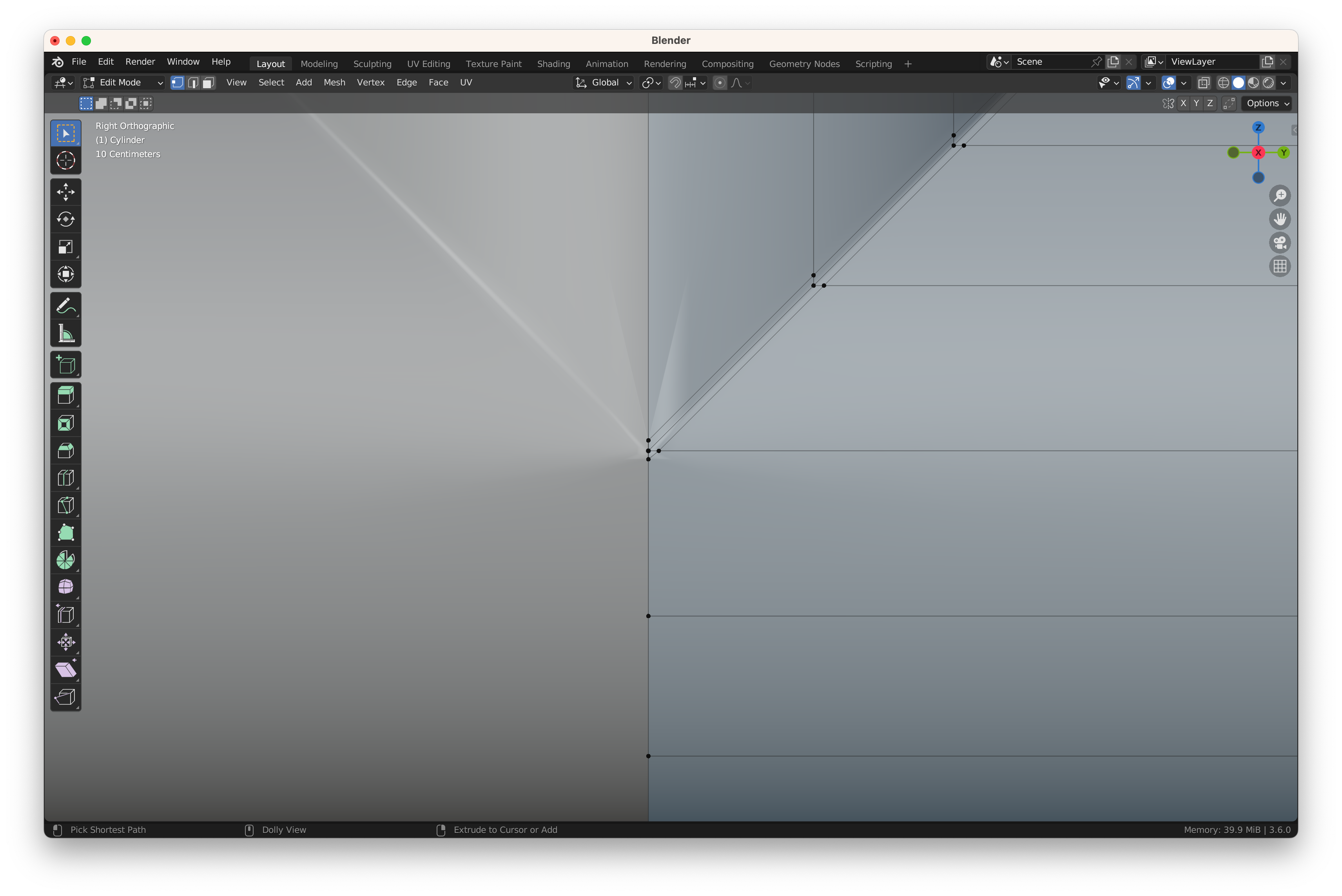Expand the Options dropdown
1342x896 pixels.
(1267, 103)
